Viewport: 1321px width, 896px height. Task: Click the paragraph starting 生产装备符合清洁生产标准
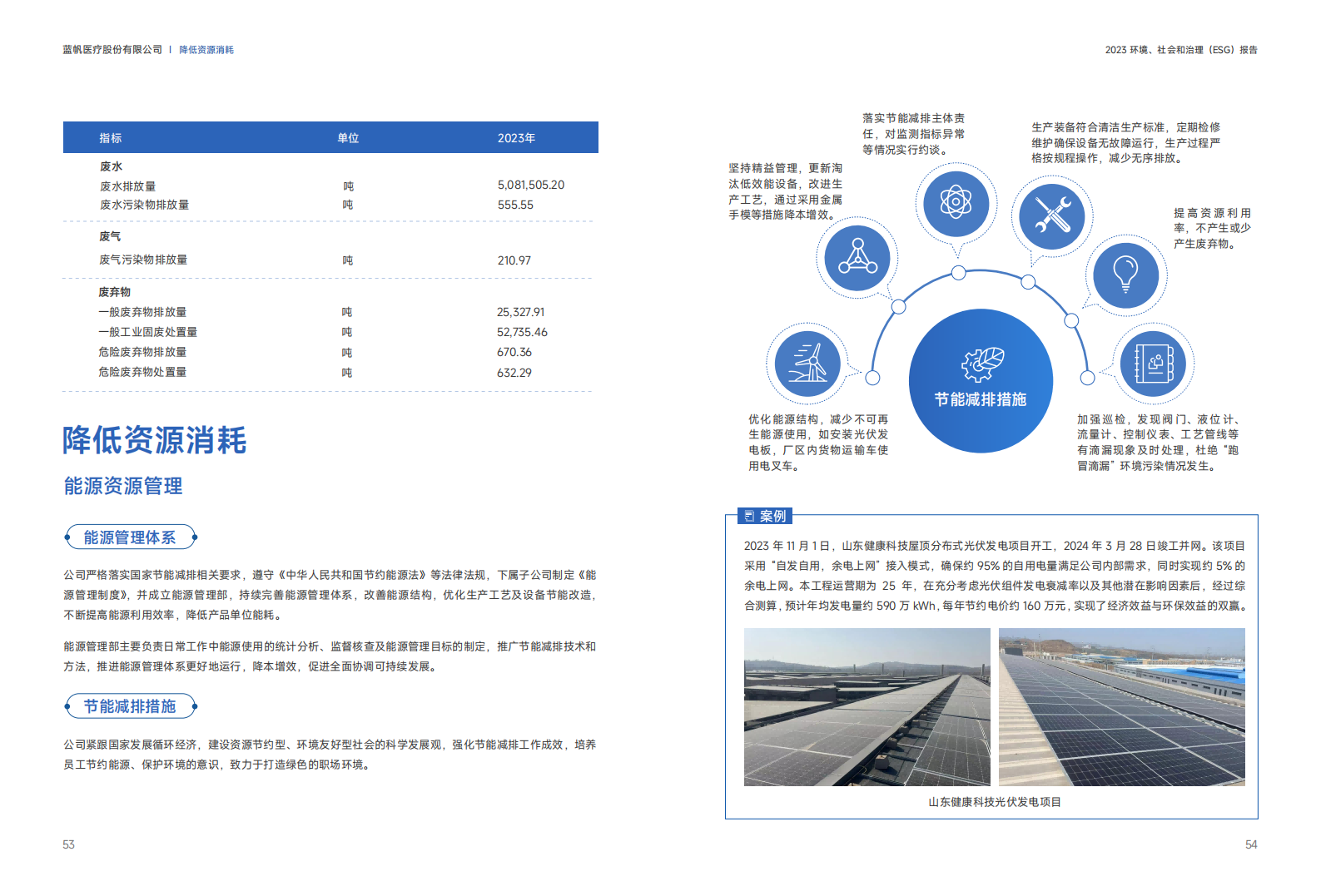tap(1126, 142)
